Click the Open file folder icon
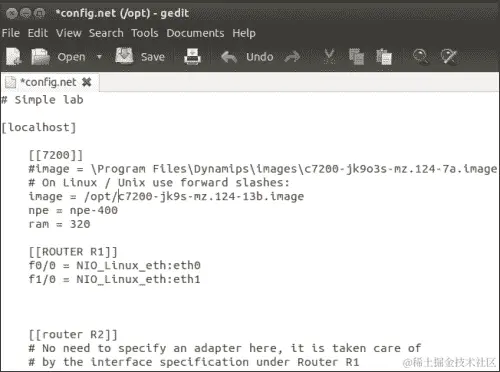 click(40, 56)
